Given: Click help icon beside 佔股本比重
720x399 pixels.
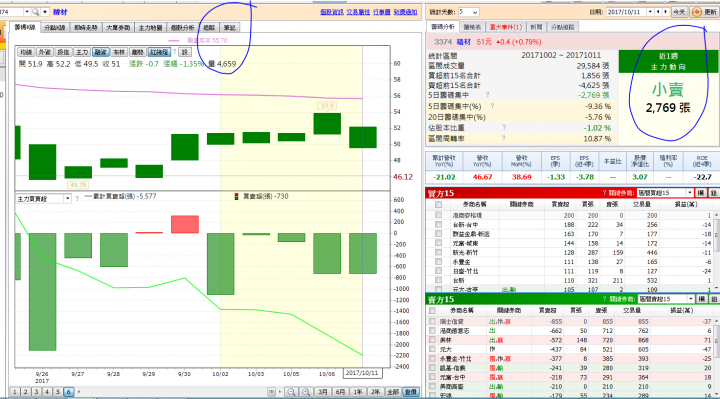Looking at the screenshot, I should [504, 128].
